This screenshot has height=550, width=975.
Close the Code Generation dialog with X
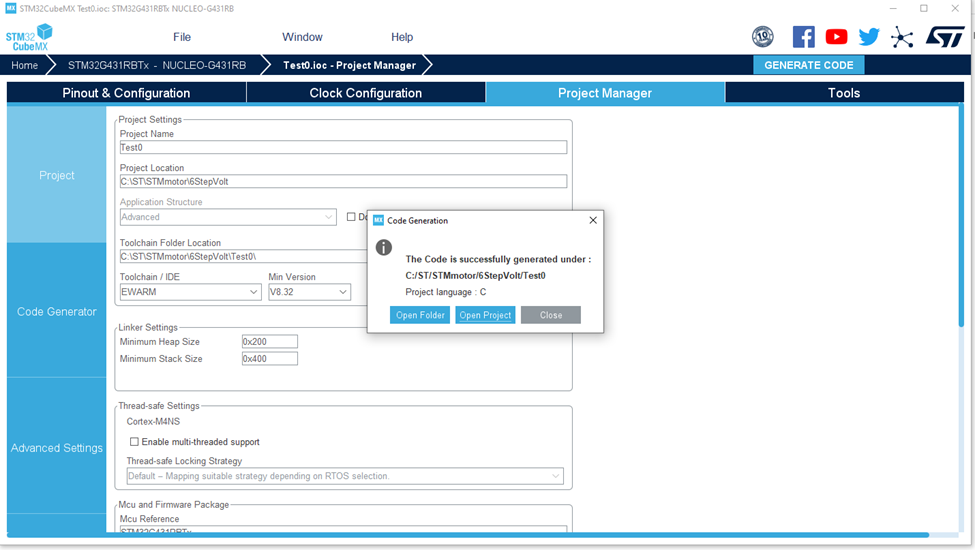[593, 220]
